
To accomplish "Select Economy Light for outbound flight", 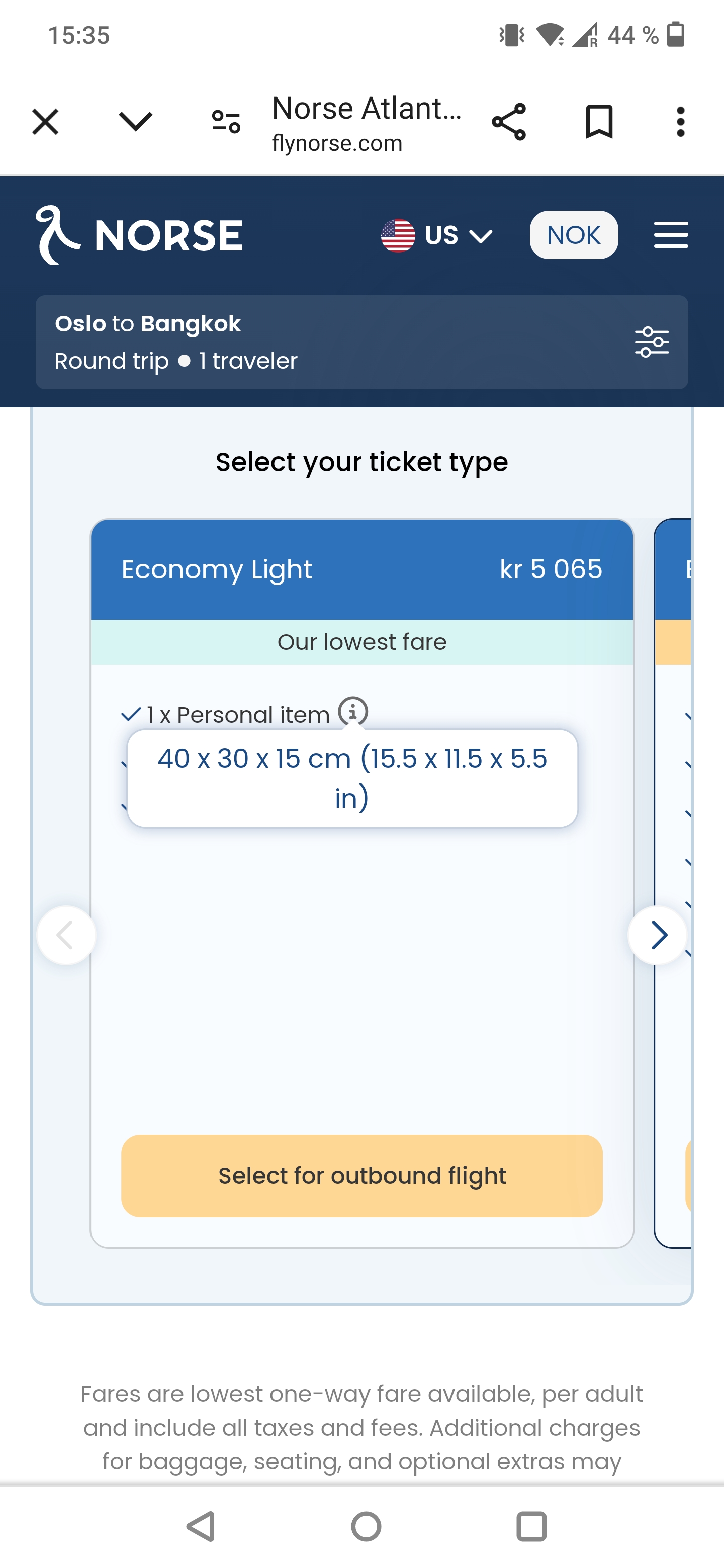I will 361,1175.
